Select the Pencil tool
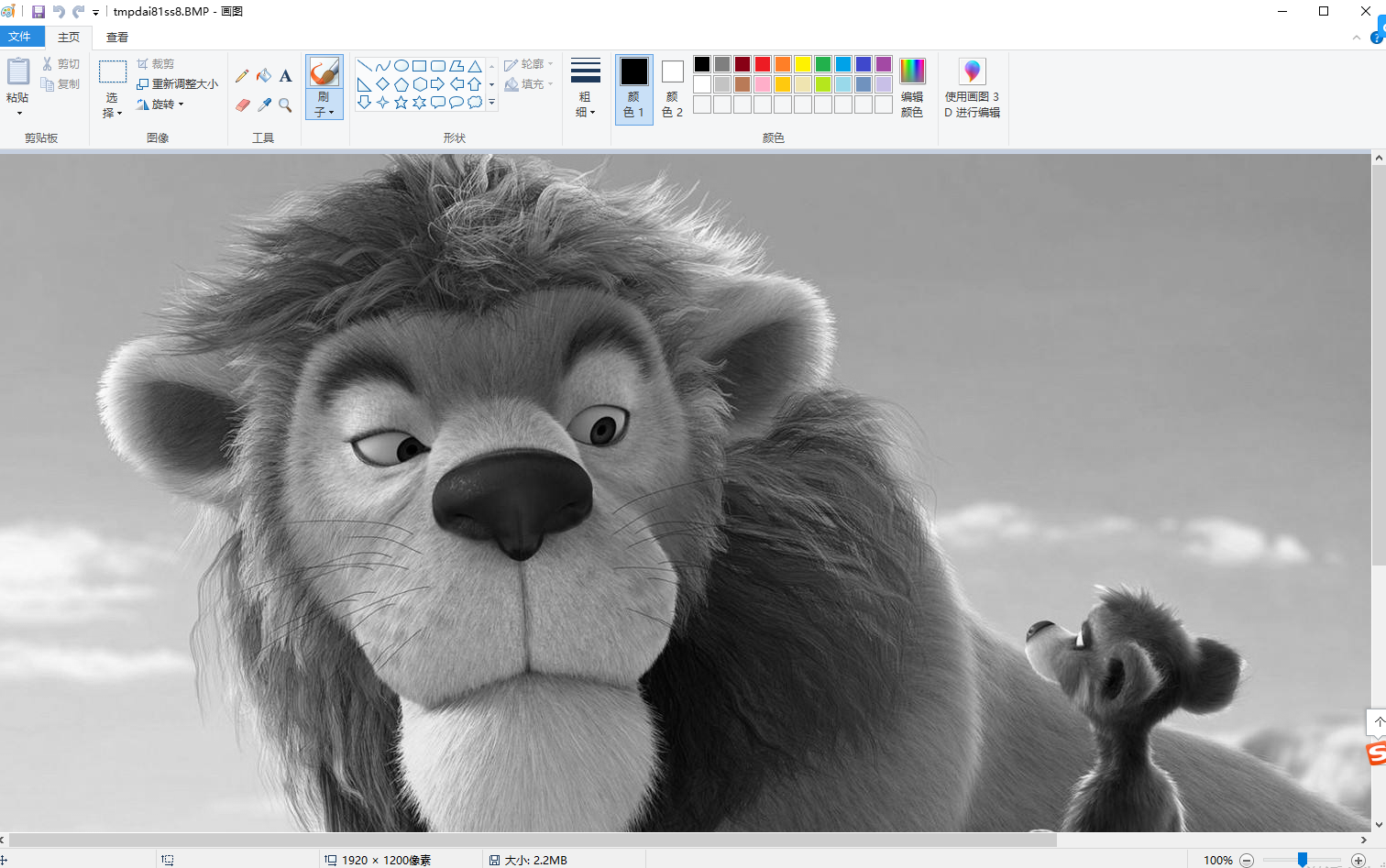The height and width of the screenshot is (868, 1386). tap(242, 76)
